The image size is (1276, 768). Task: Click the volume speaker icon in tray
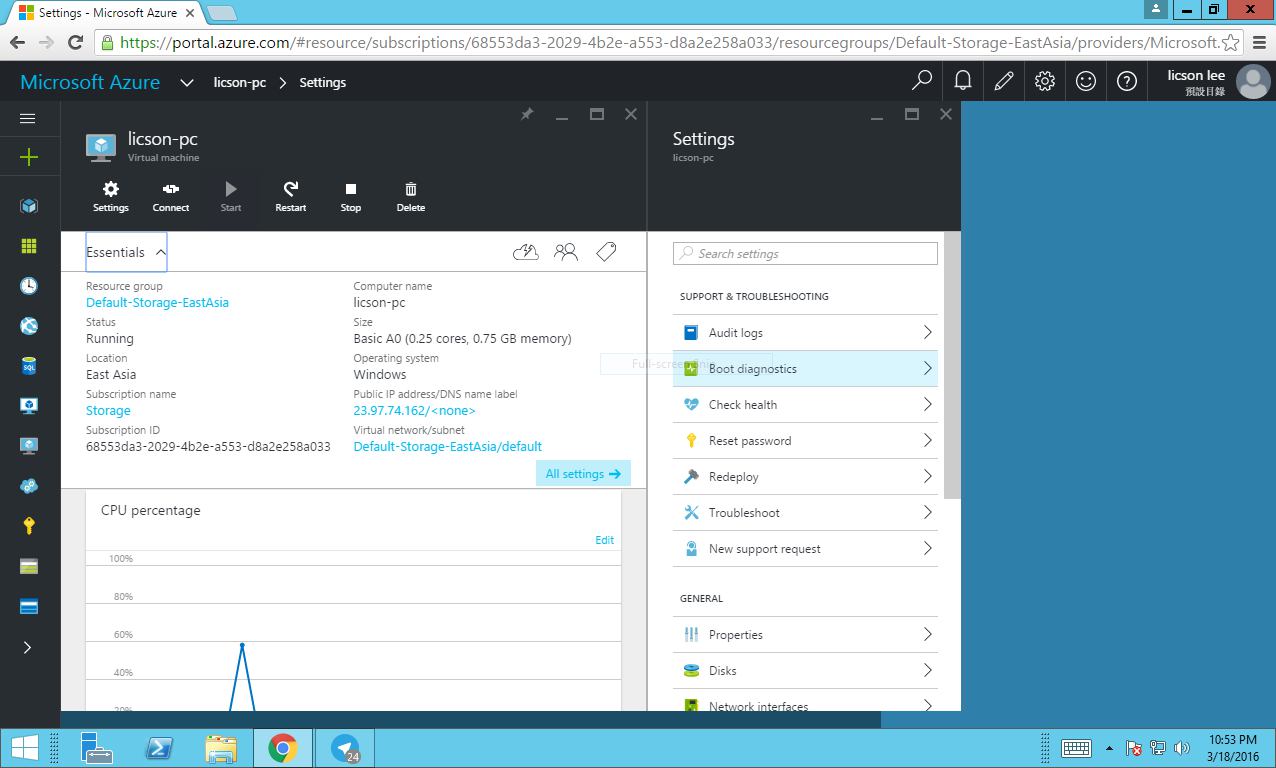(1182, 748)
